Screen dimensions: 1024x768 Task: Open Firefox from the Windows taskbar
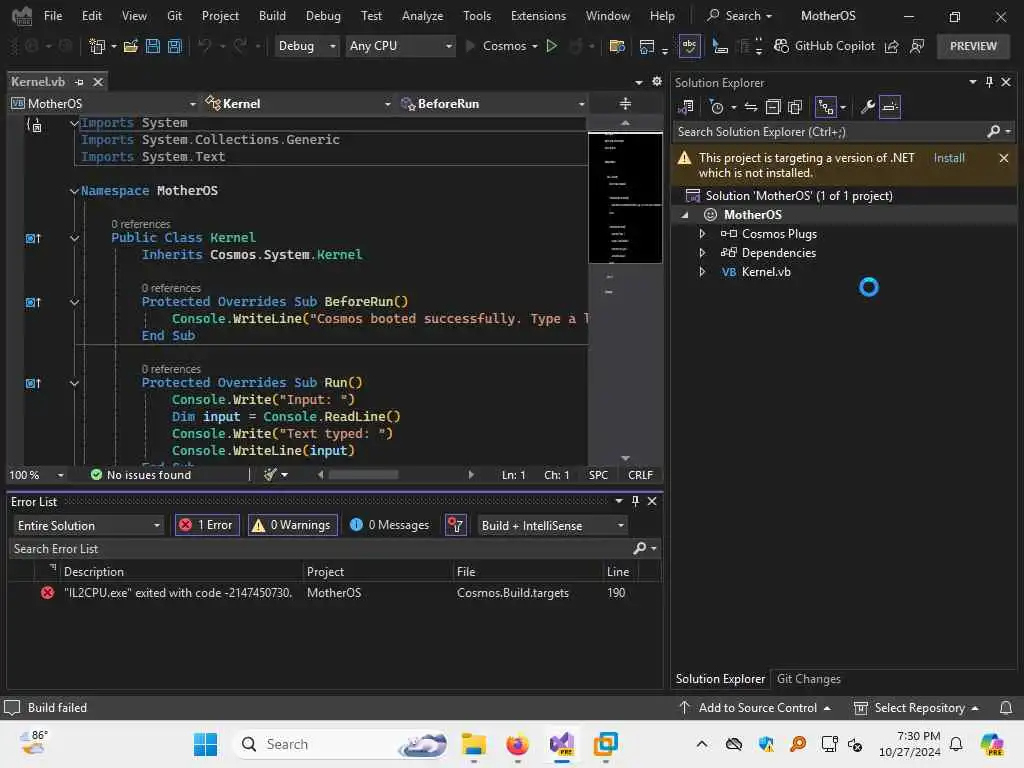click(517, 744)
